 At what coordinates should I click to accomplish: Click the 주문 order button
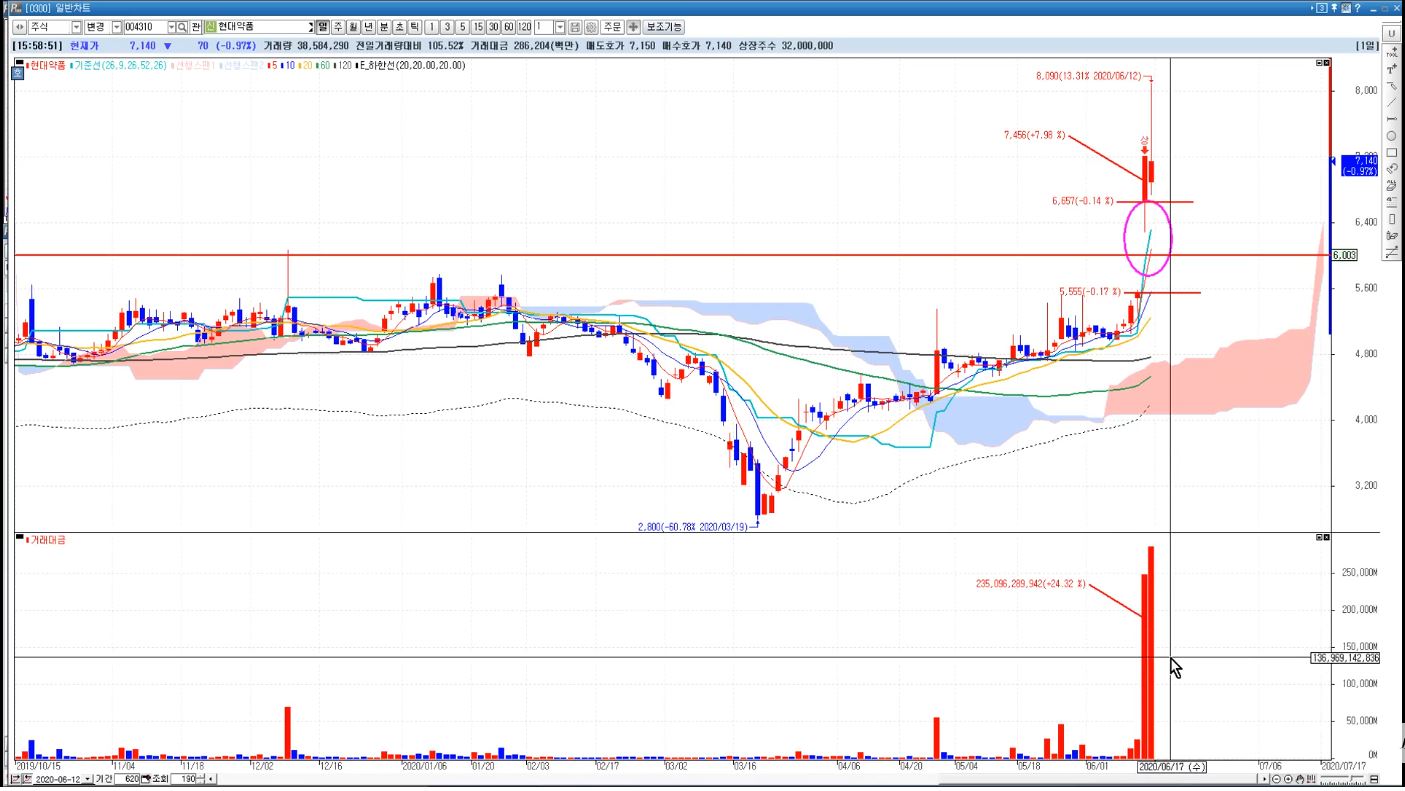coord(612,26)
